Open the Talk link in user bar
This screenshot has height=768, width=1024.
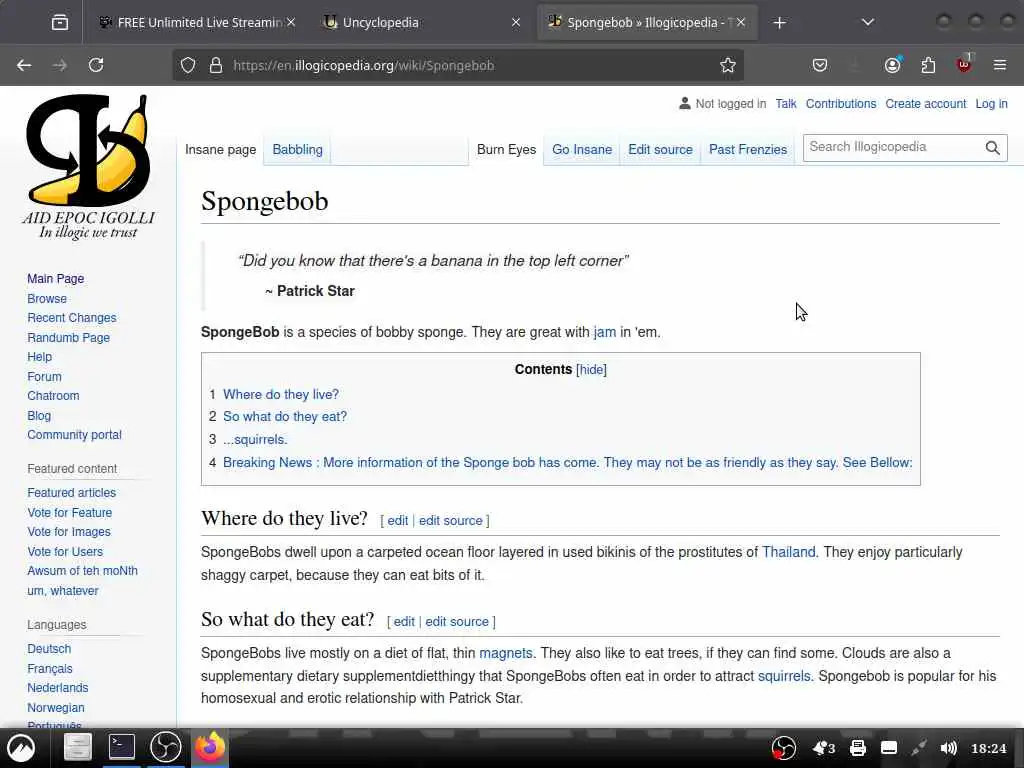pyautogui.click(x=786, y=104)
